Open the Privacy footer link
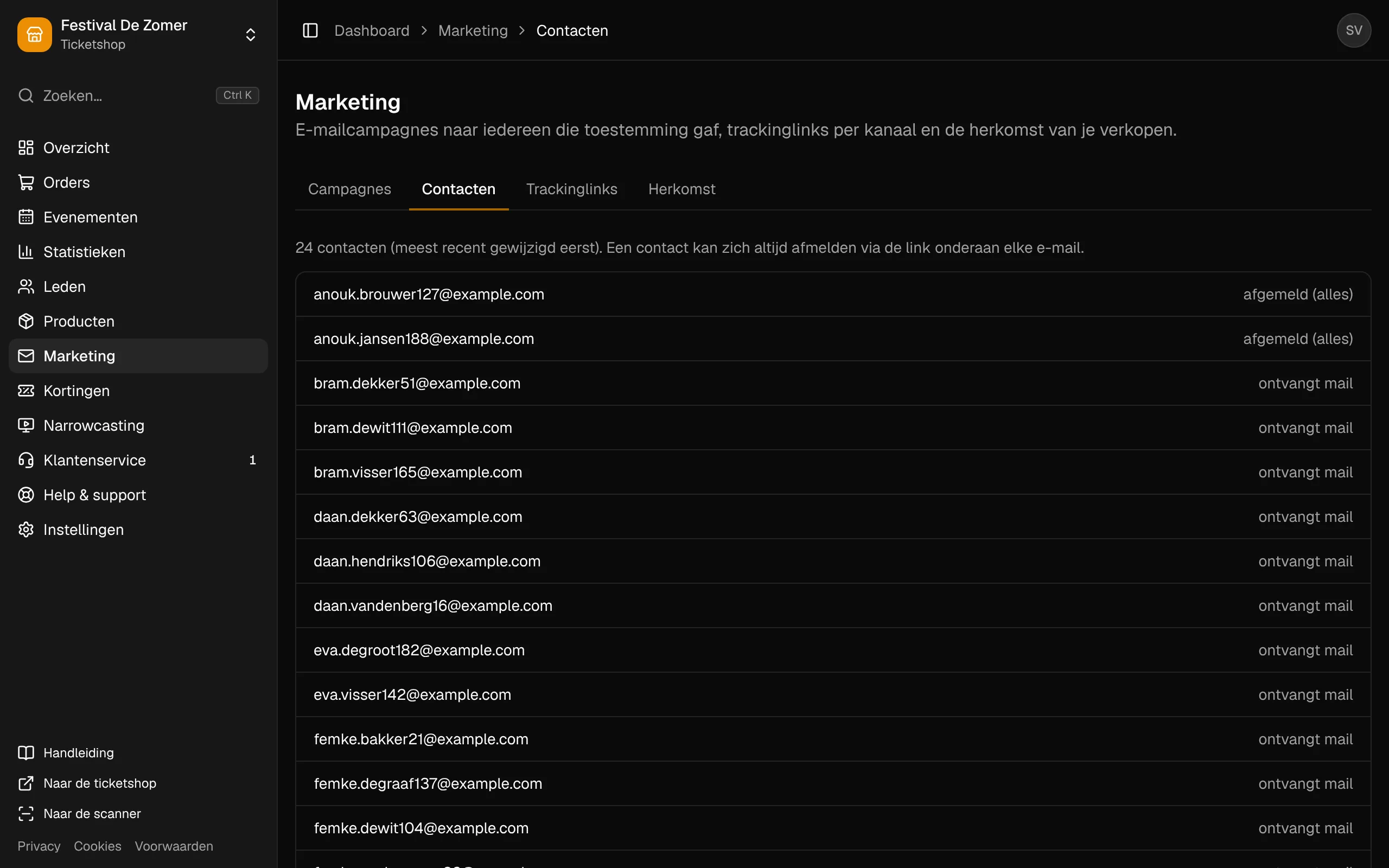The width and height of the screenshot is (1389, 868). point(39,846)
